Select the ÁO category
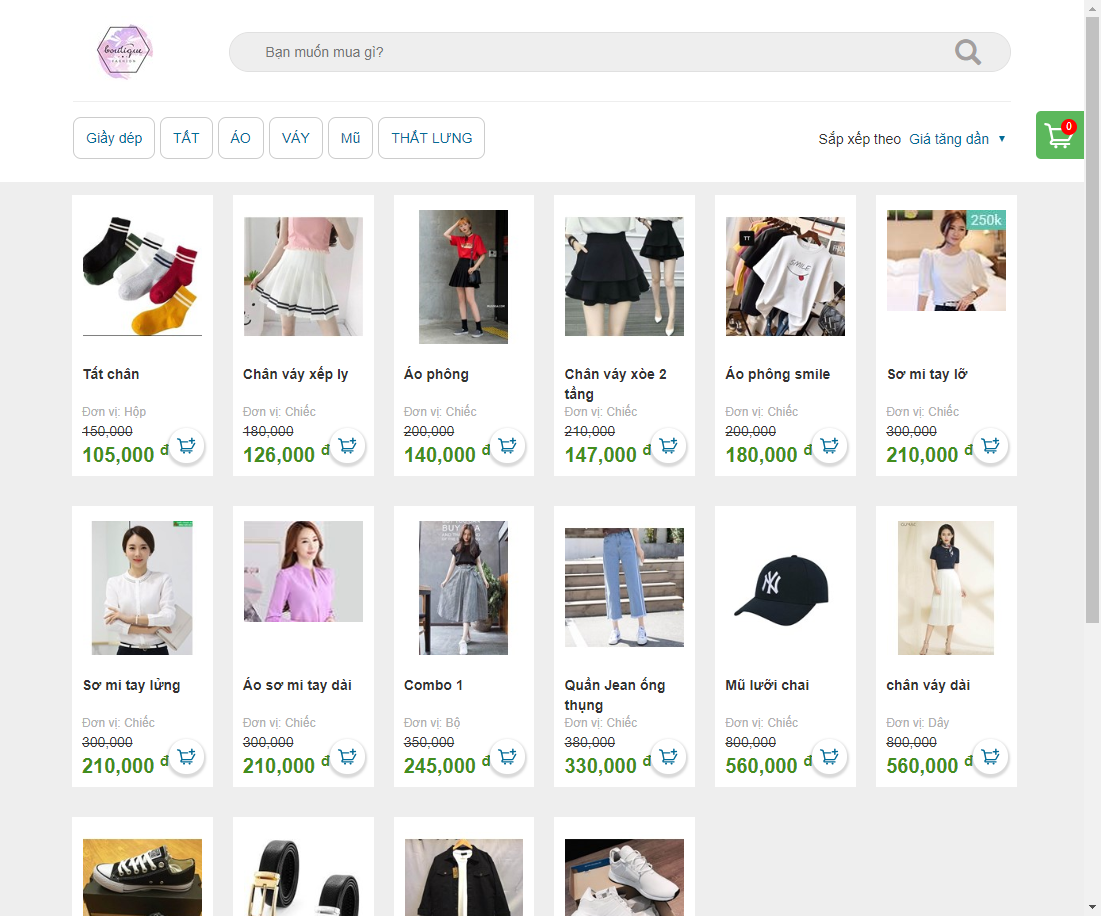Screen dimensions: 1101x916 240,138
